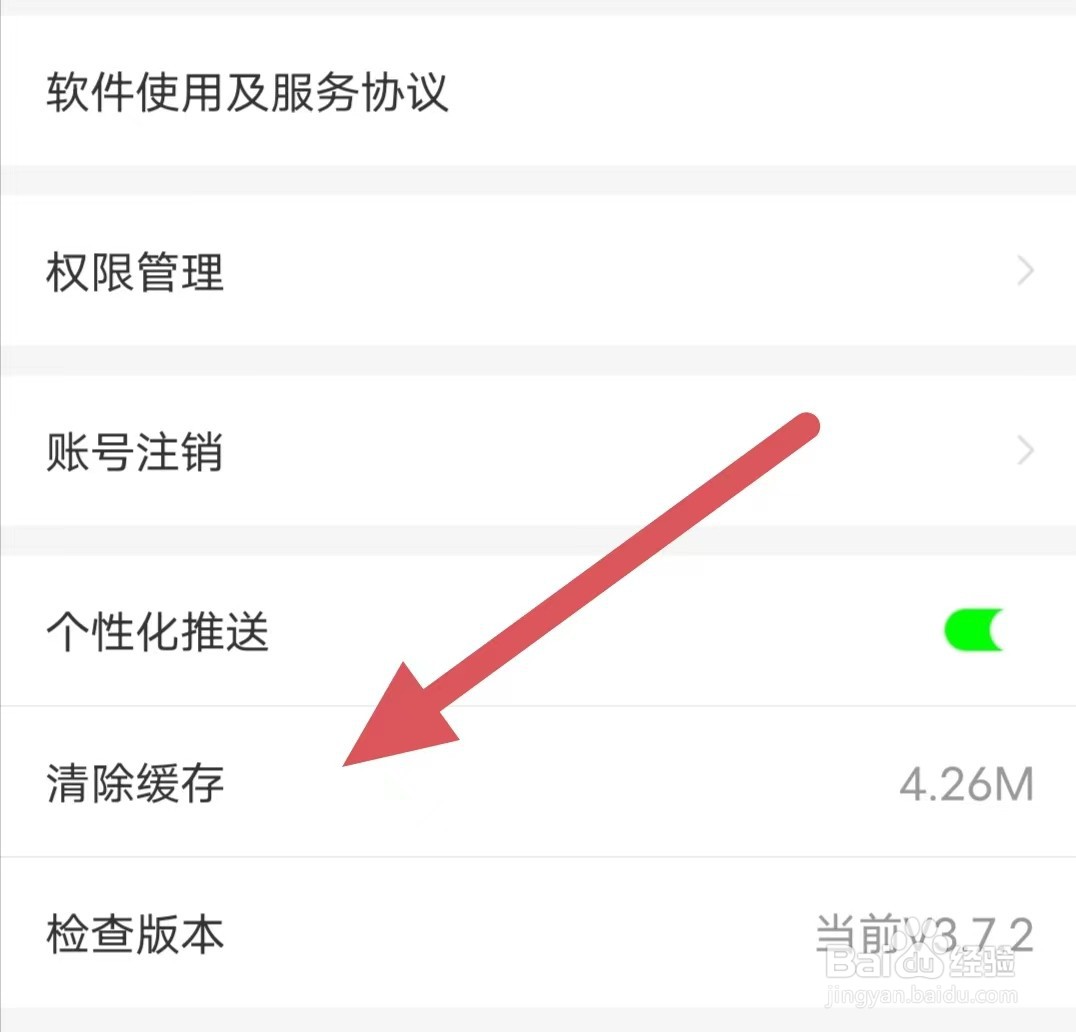Select the 账号注销 option

(538, 451)
